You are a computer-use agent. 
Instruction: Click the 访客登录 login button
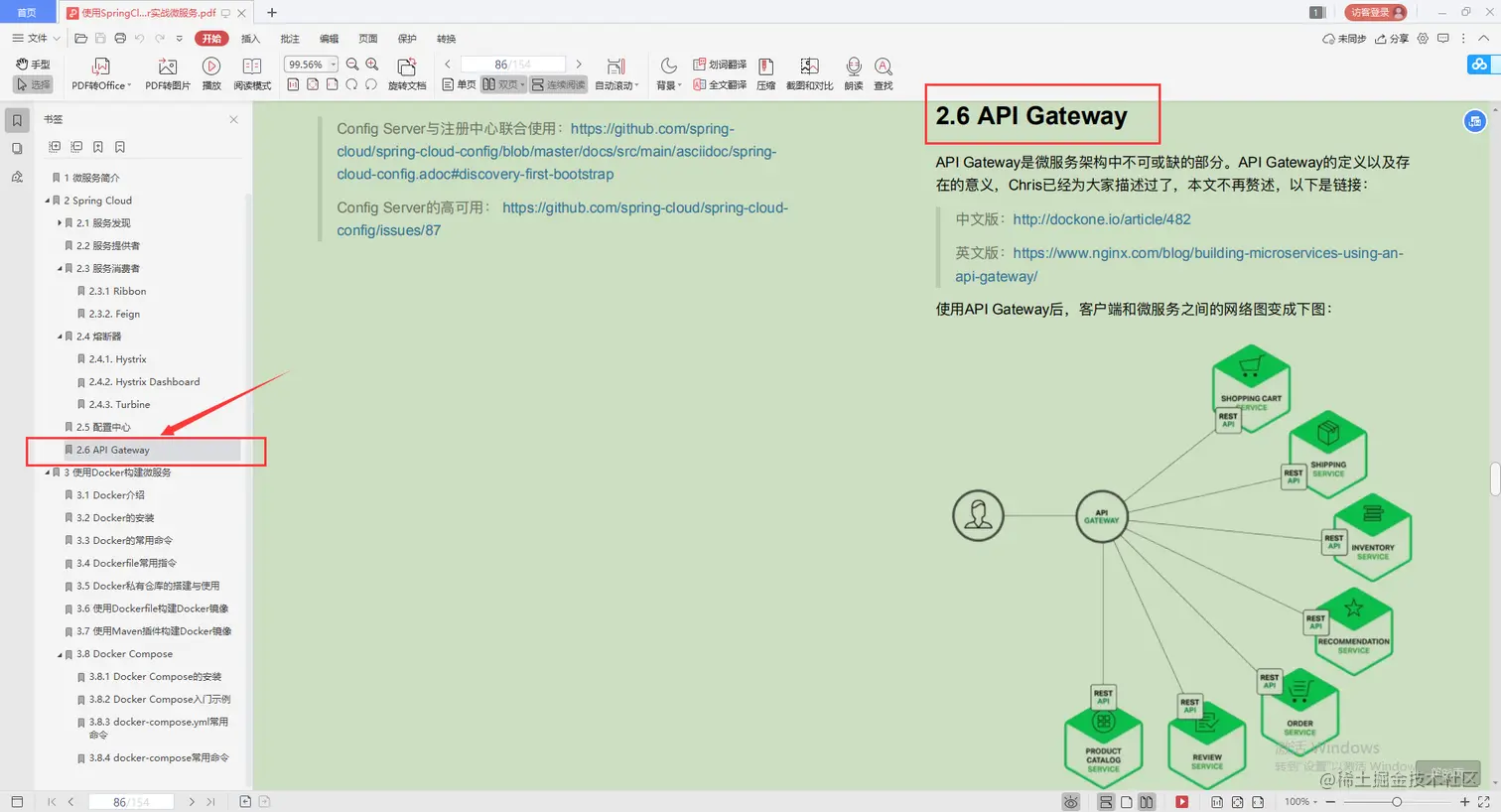coord(1375,12)
